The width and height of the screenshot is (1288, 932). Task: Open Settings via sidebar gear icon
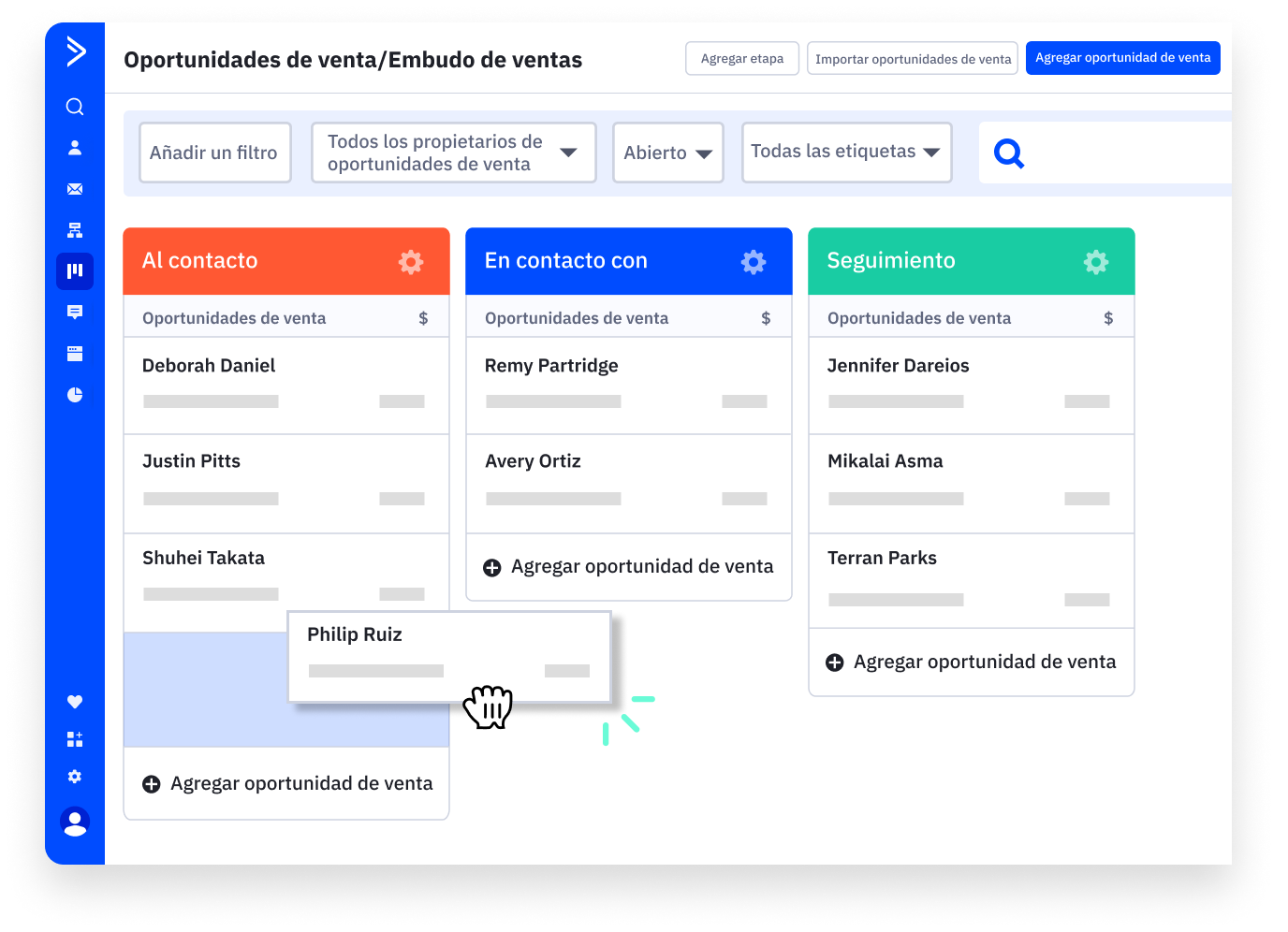[75, 777]
